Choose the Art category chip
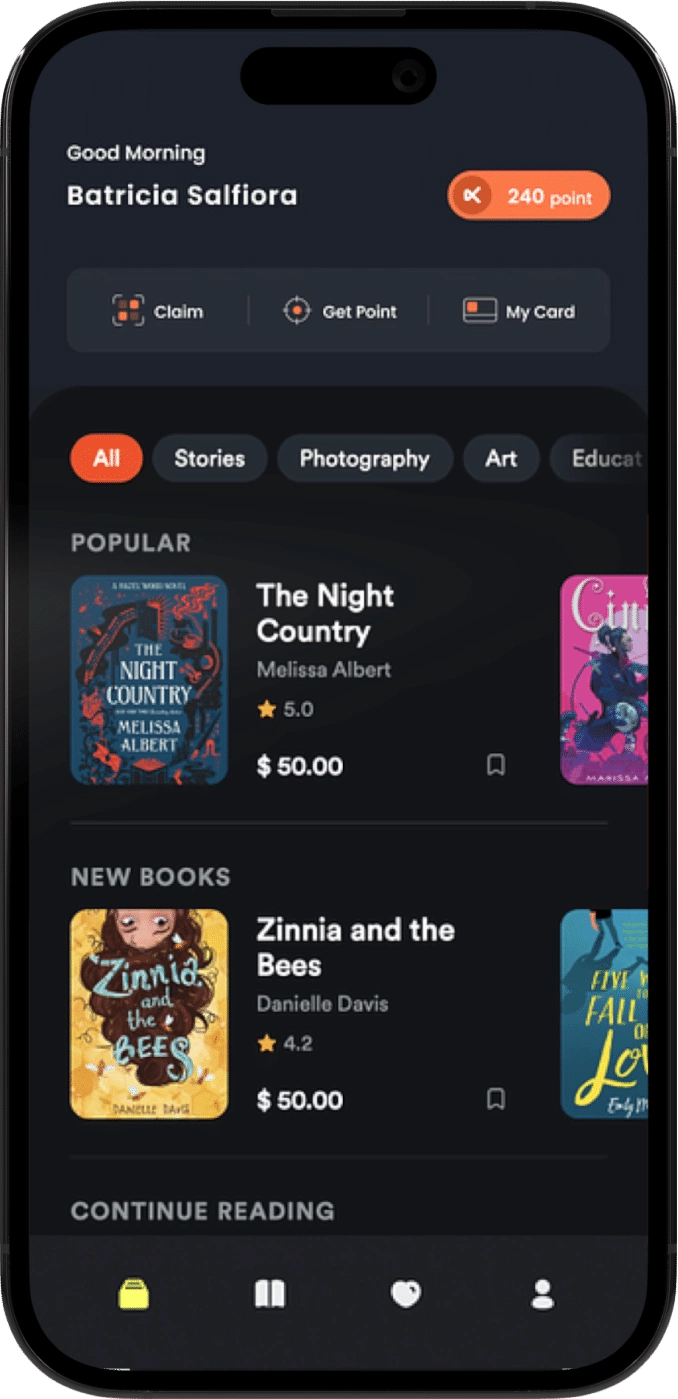 click(x=501, y=459)
